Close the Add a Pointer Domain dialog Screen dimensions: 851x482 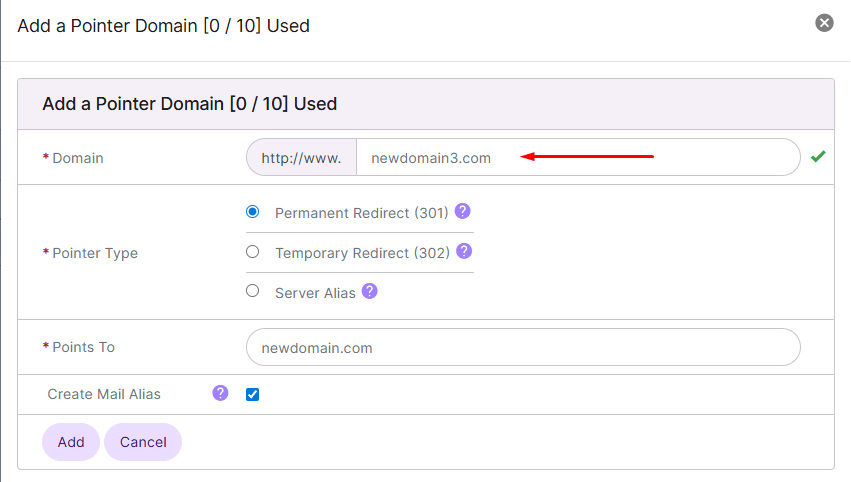[x=824, y=23]
